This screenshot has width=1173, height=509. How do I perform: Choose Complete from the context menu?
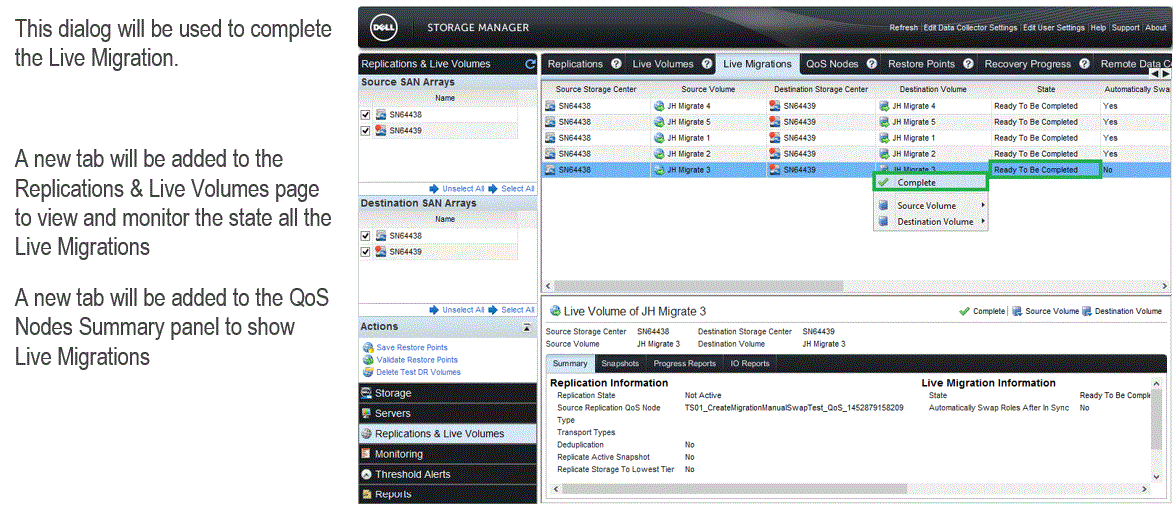pos(931,182)
